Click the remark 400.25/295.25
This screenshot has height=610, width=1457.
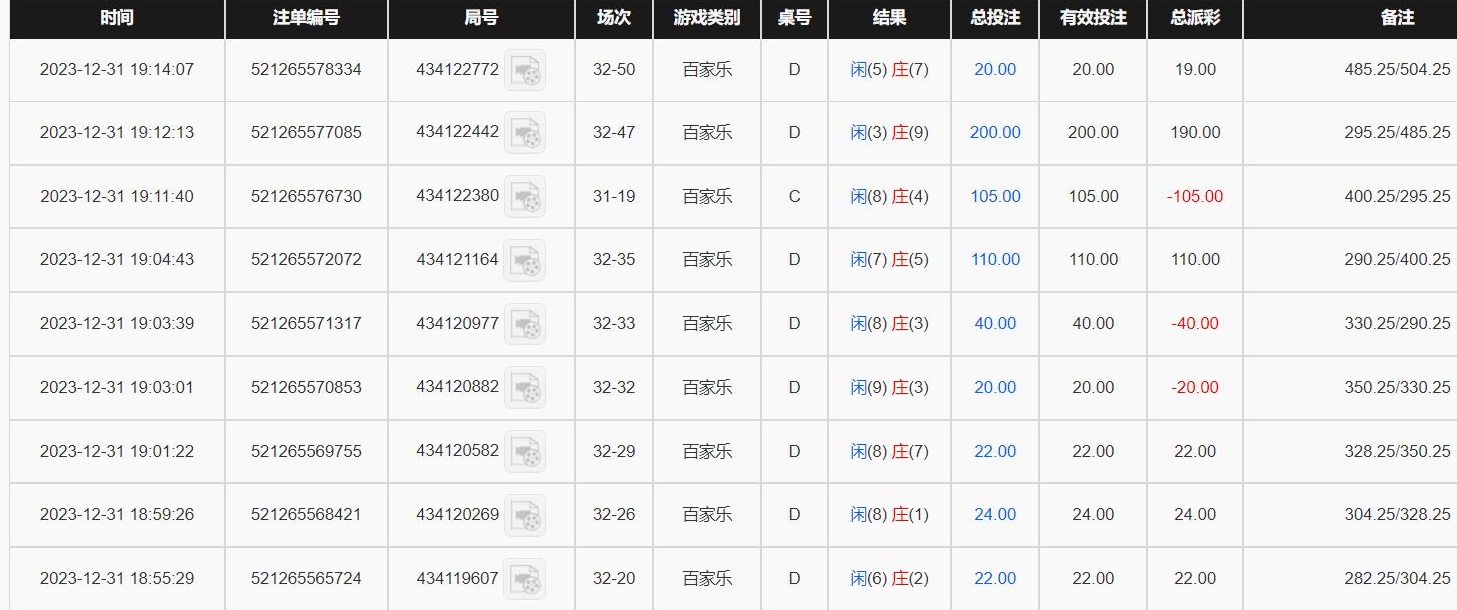click(1397, 196)
